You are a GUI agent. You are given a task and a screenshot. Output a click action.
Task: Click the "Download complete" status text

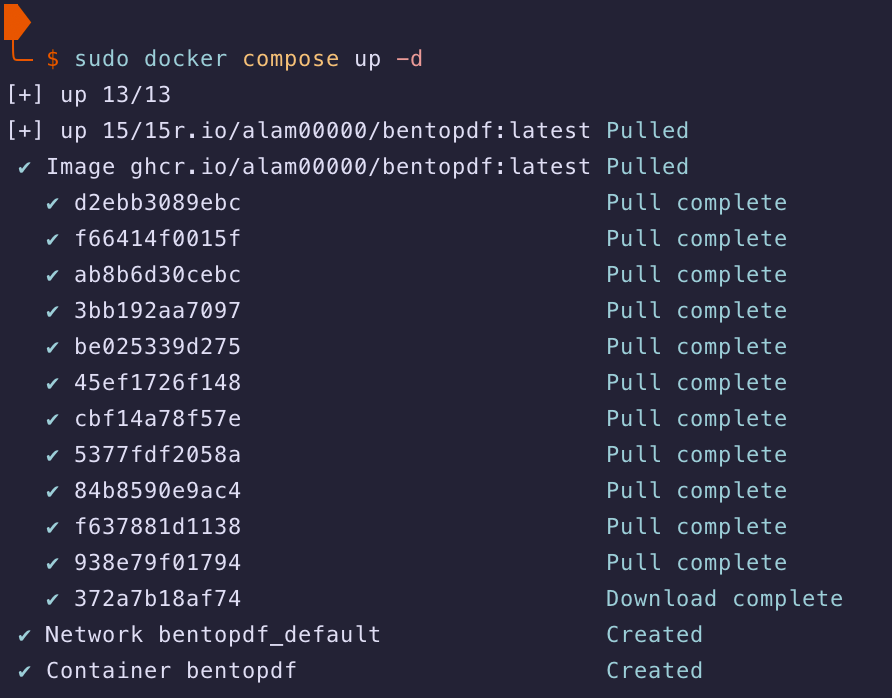[x=724, y=599]
